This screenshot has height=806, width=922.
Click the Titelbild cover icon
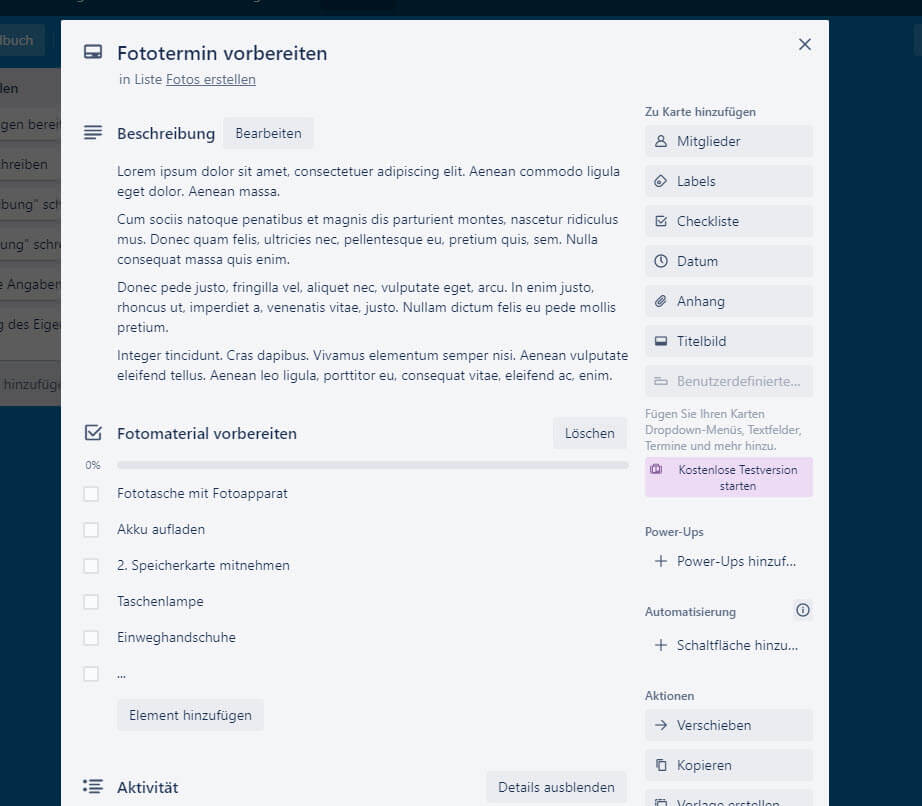click(x=660, y=341)
